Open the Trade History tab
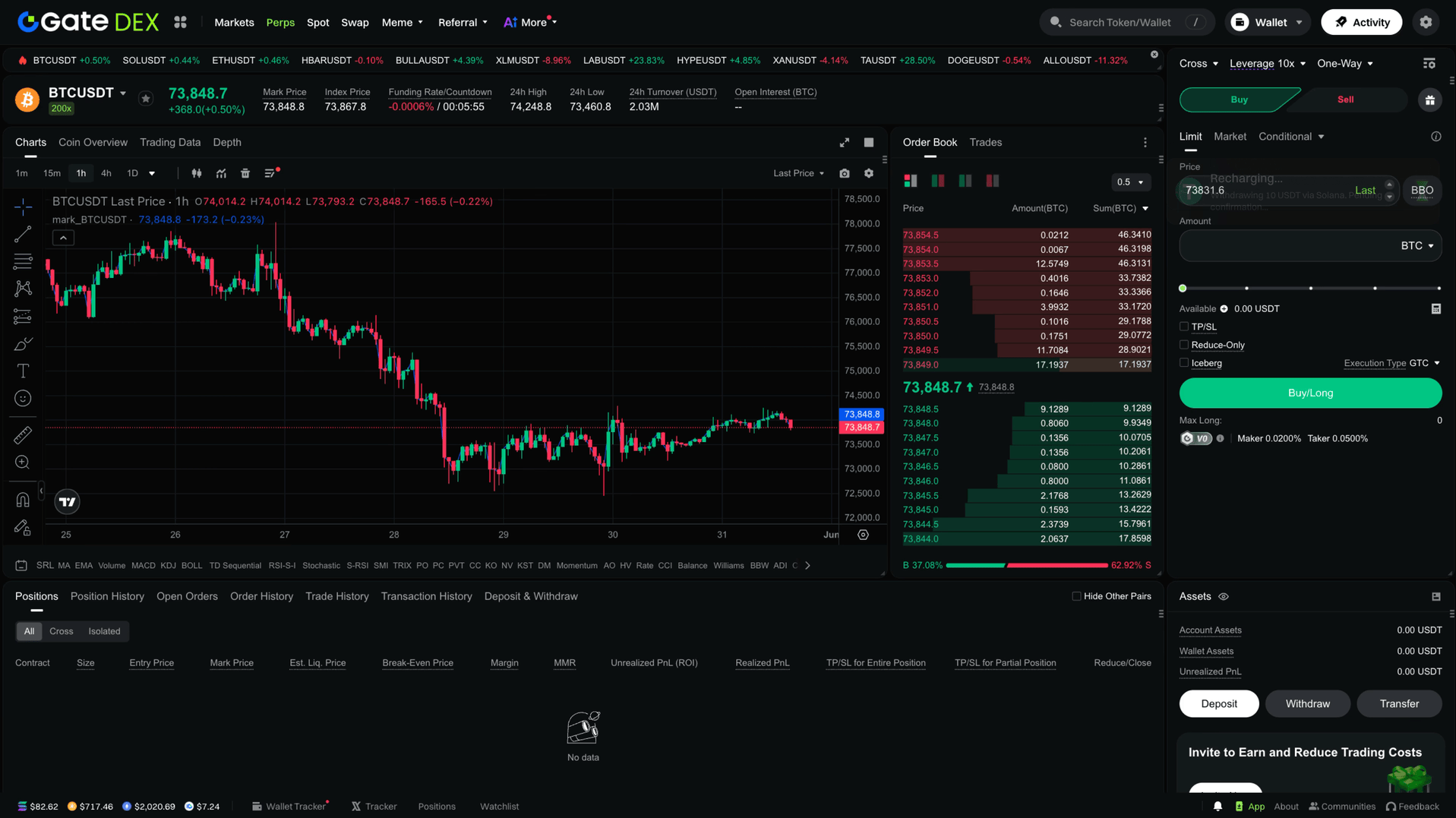This screenshot has height=818, width=1456. 336,597
